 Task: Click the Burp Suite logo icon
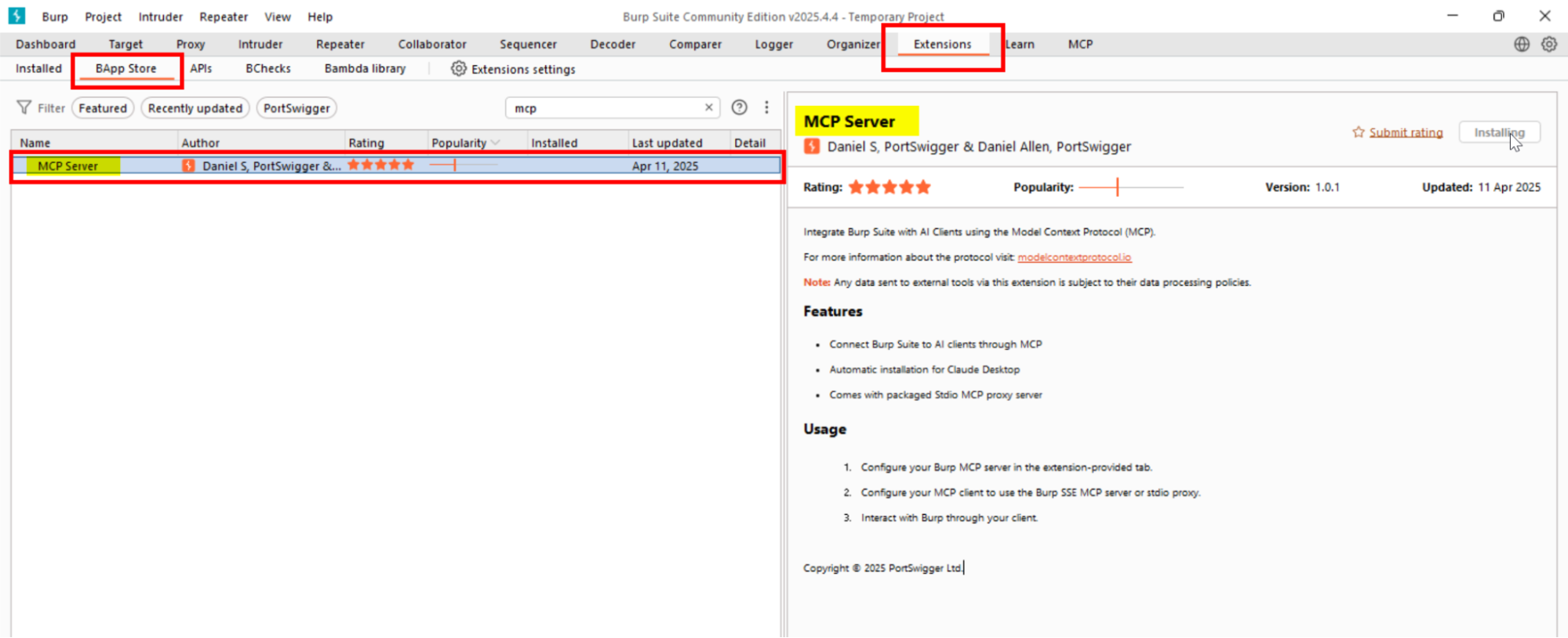pyautogui.click(x=16, y=16)
